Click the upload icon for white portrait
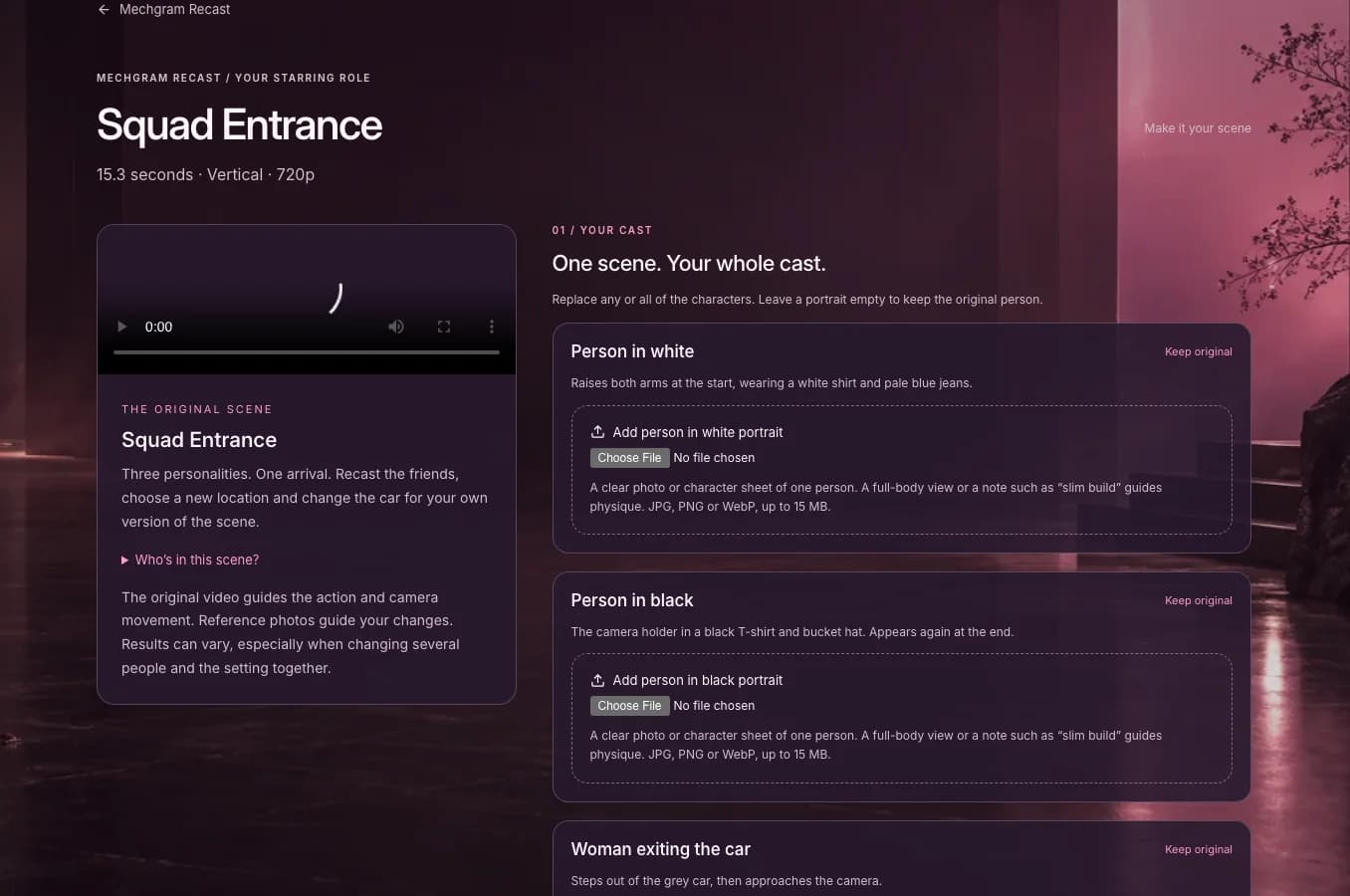The height and width of the screenshot is (896, 1350). click(597, 432)
